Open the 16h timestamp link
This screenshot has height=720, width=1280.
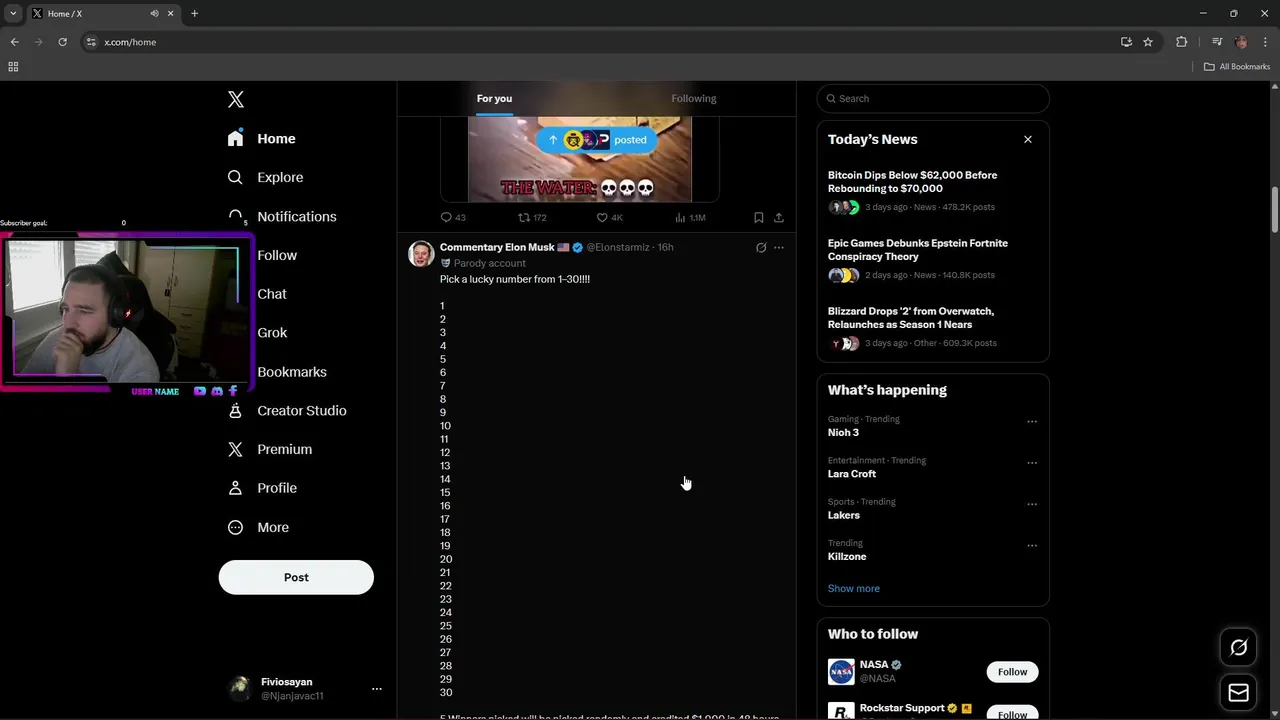[x=665, y=247]
